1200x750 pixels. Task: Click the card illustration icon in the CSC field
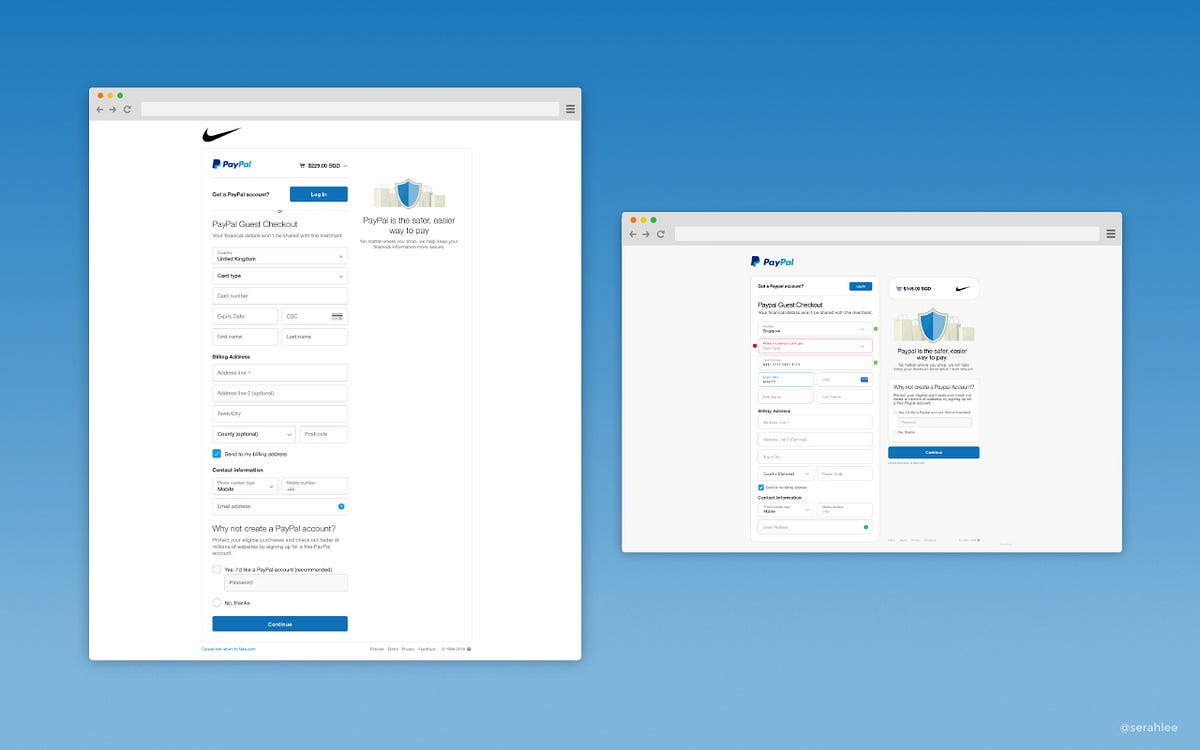click(337, 316)
